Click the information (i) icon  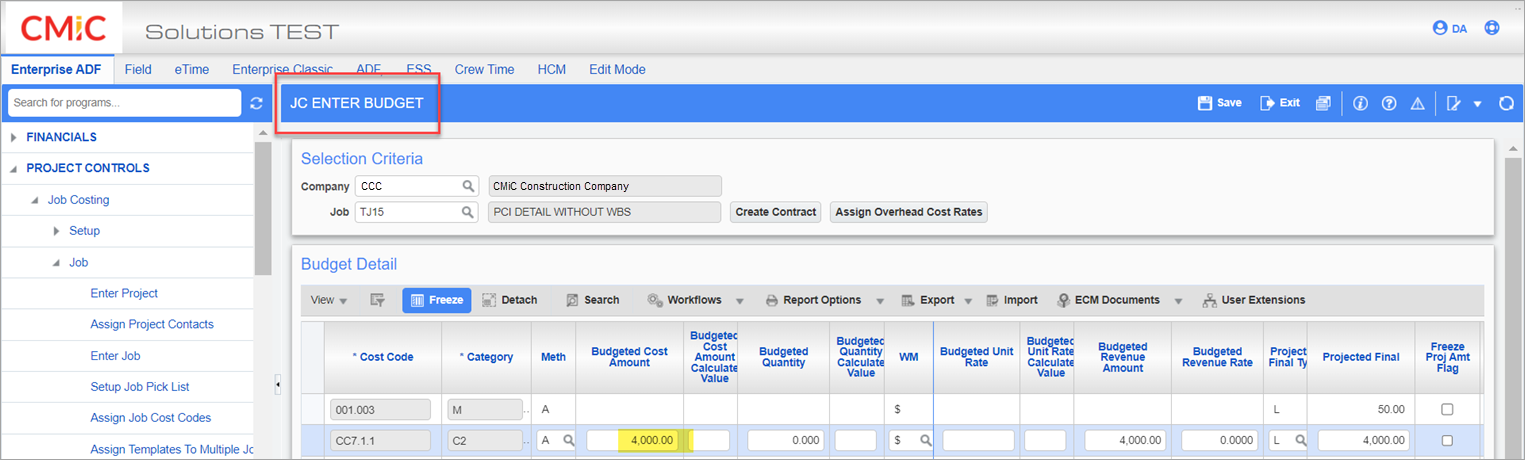1360,103
